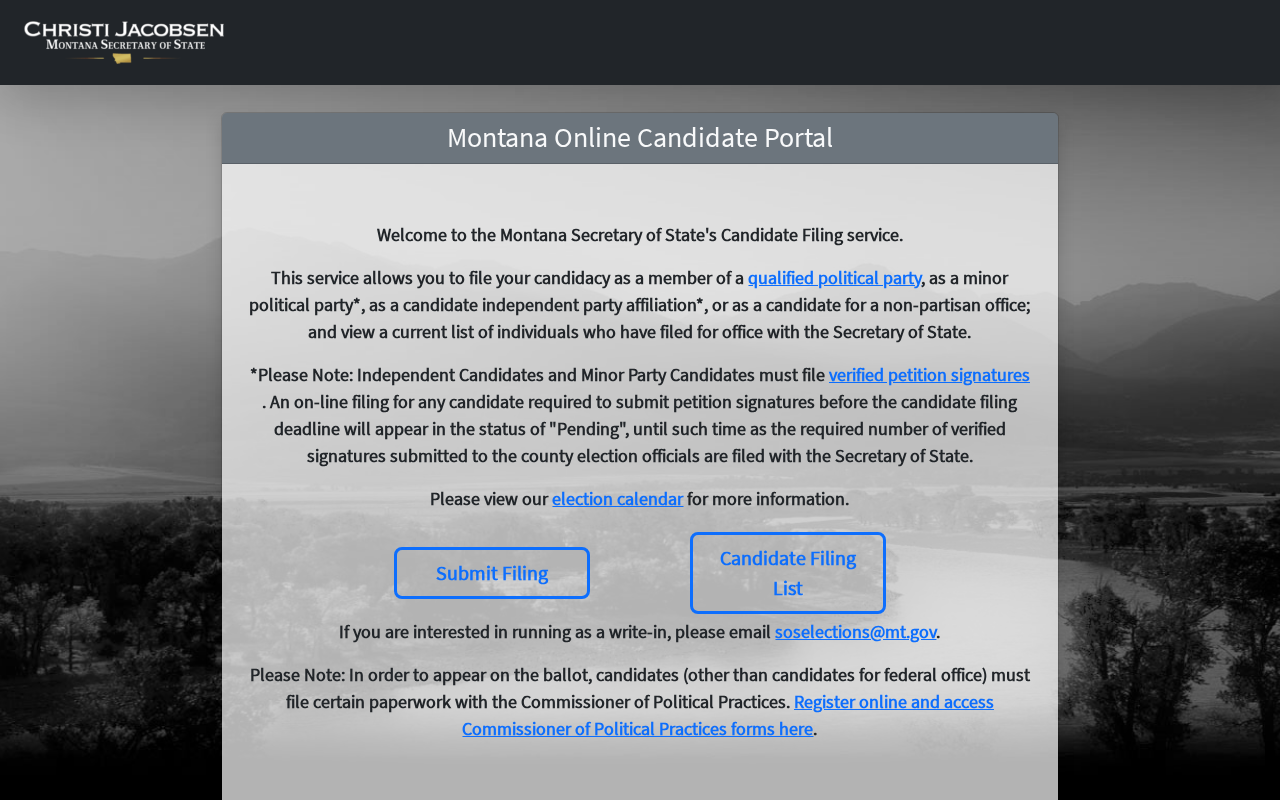1280x800 pixels.
Task: Click the Independent Candidates note paragraph
Action: click(x=640, y=429)
